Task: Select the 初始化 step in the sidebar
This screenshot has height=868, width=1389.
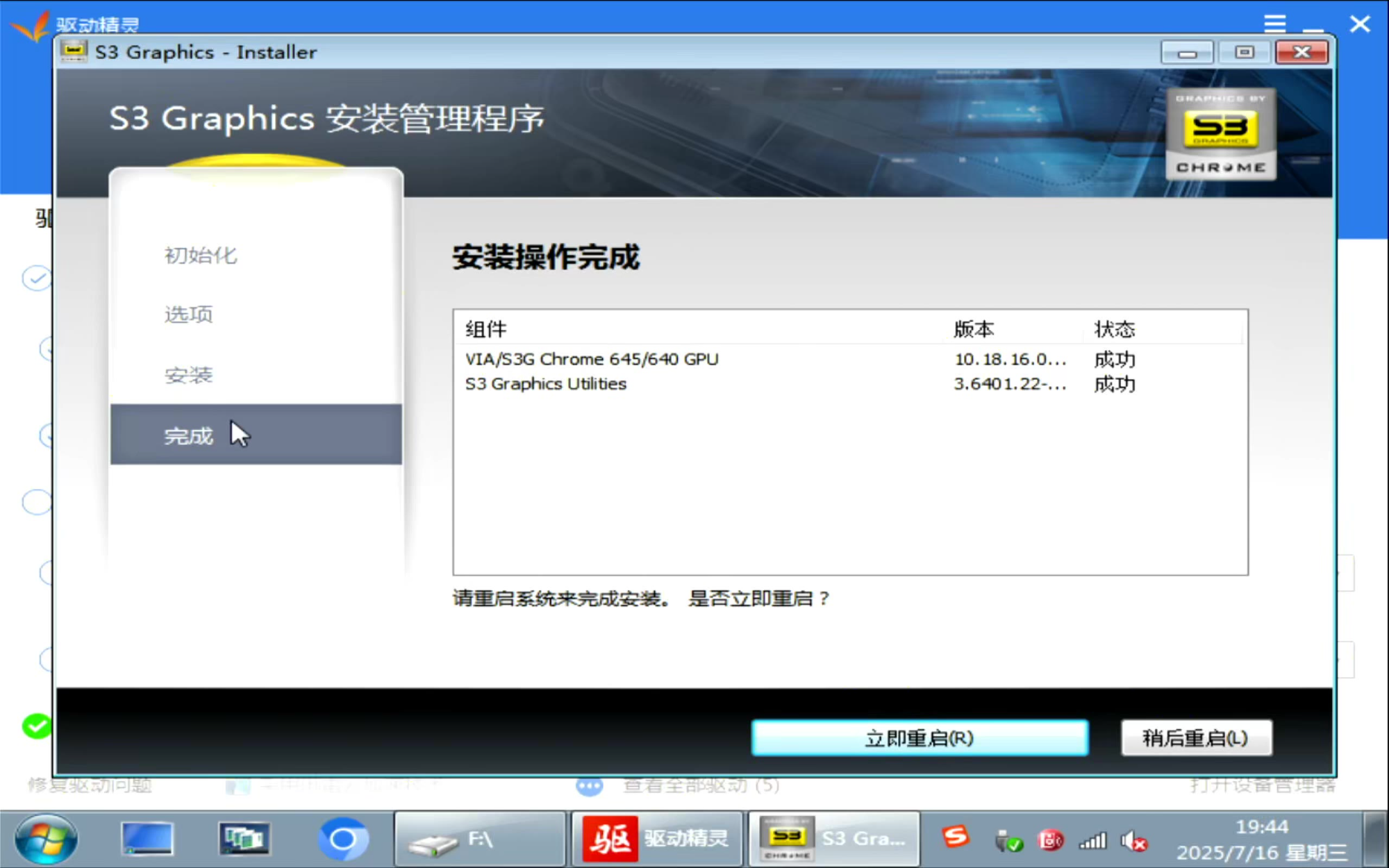Action: click(201, 255)
